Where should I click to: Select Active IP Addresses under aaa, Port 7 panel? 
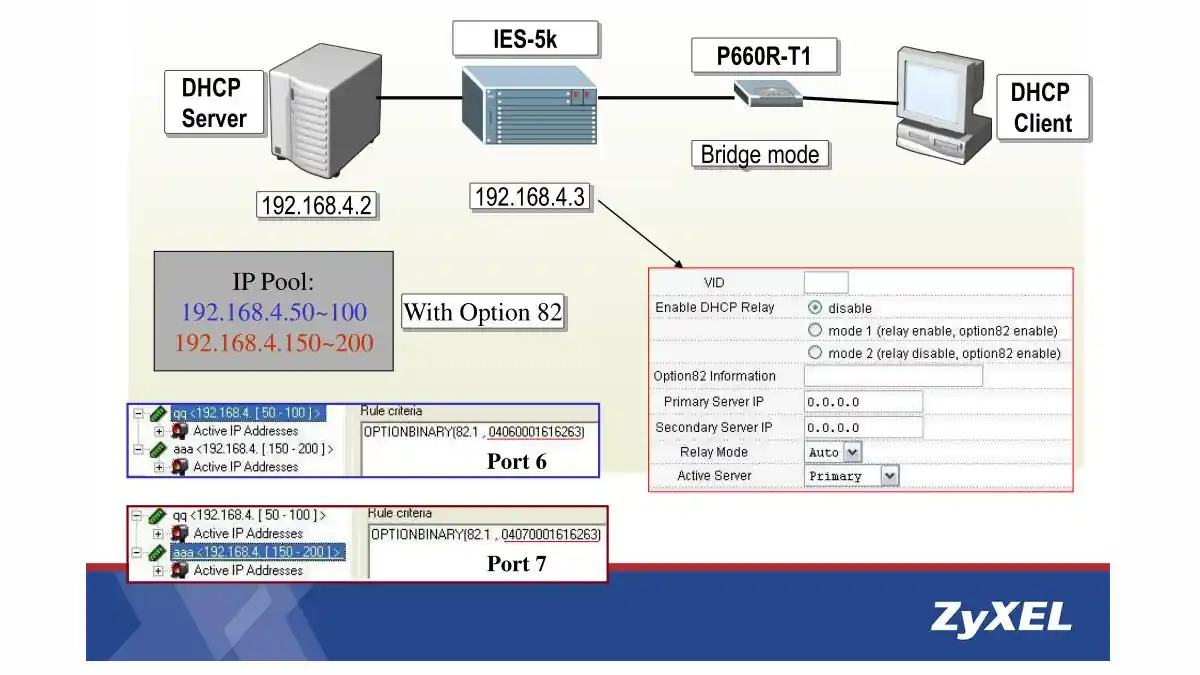point(248,570)
